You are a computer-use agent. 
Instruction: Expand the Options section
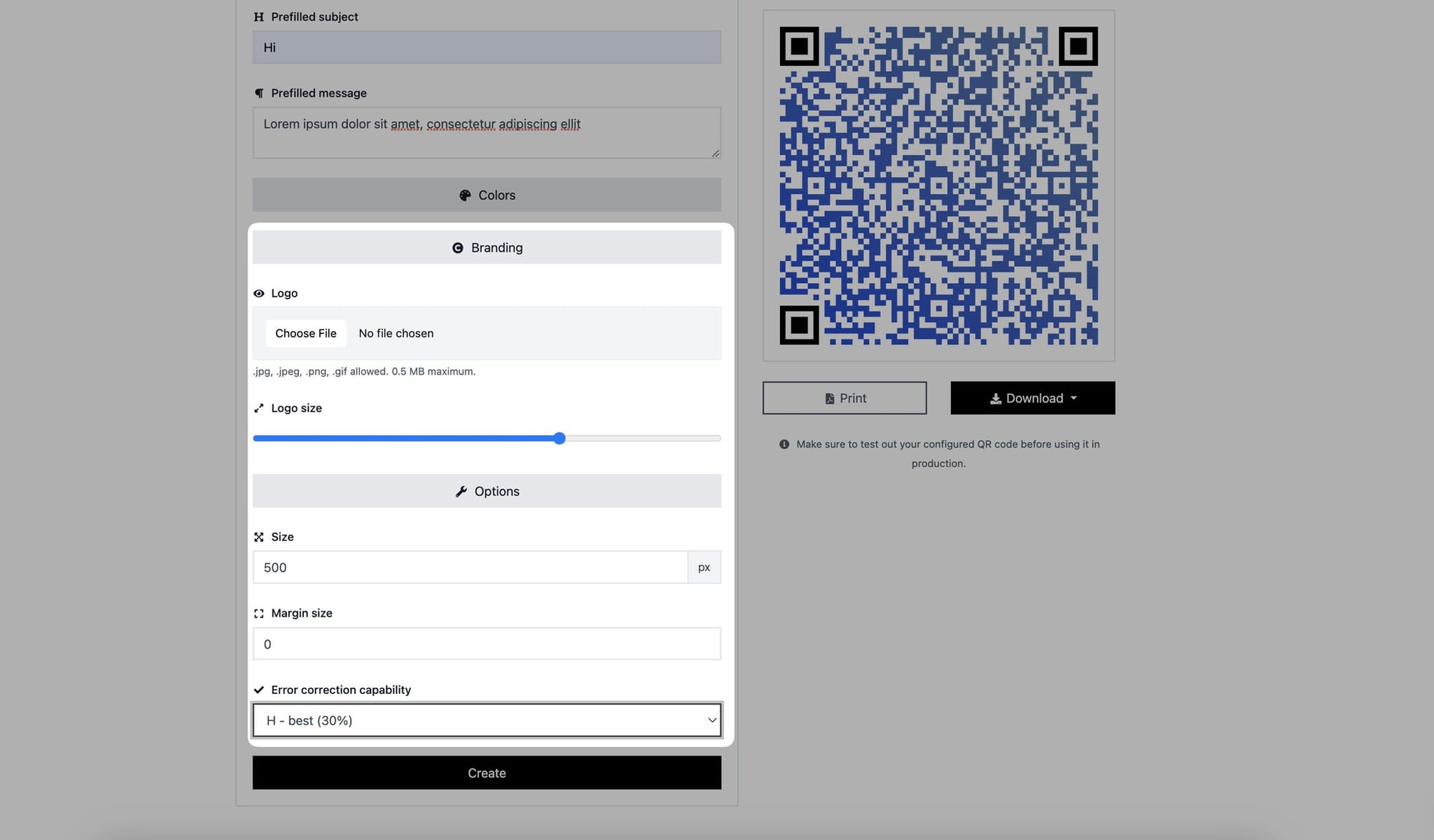487,491
